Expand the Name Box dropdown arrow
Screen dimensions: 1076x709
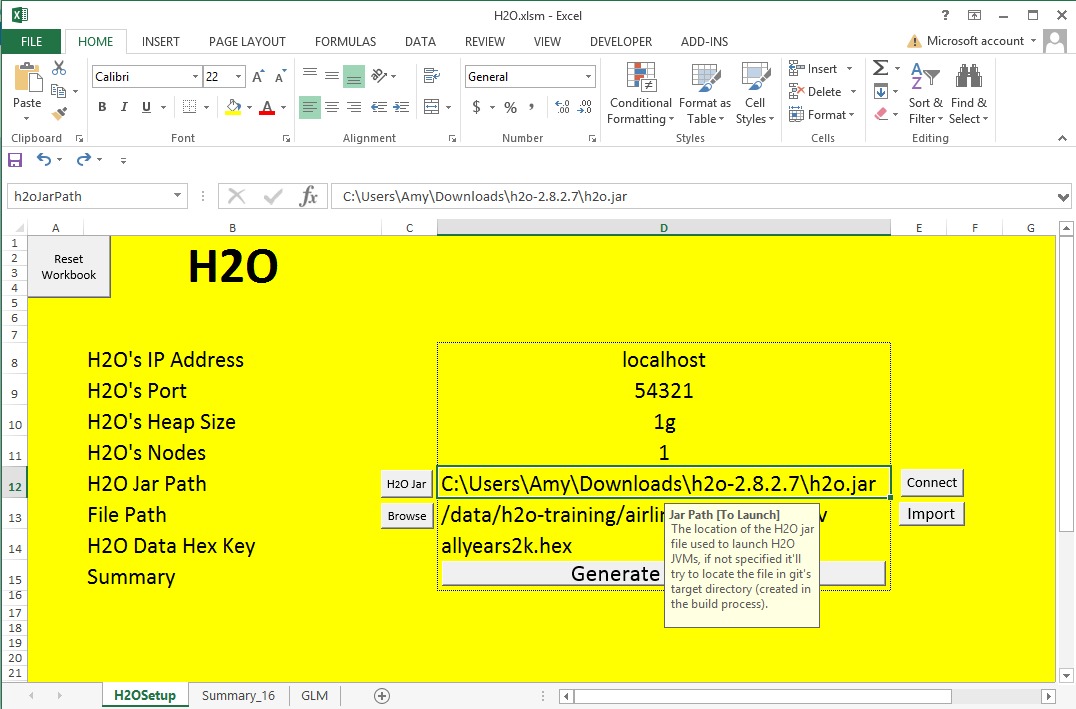tap(178, 197)
